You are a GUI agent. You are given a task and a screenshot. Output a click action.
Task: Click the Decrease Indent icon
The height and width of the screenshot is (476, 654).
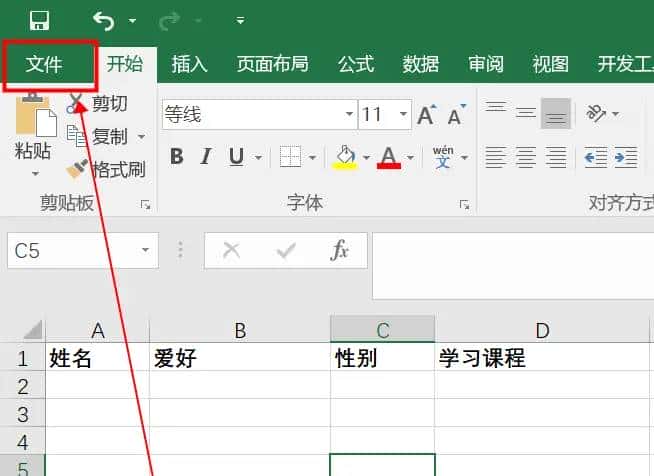(595, 157)
